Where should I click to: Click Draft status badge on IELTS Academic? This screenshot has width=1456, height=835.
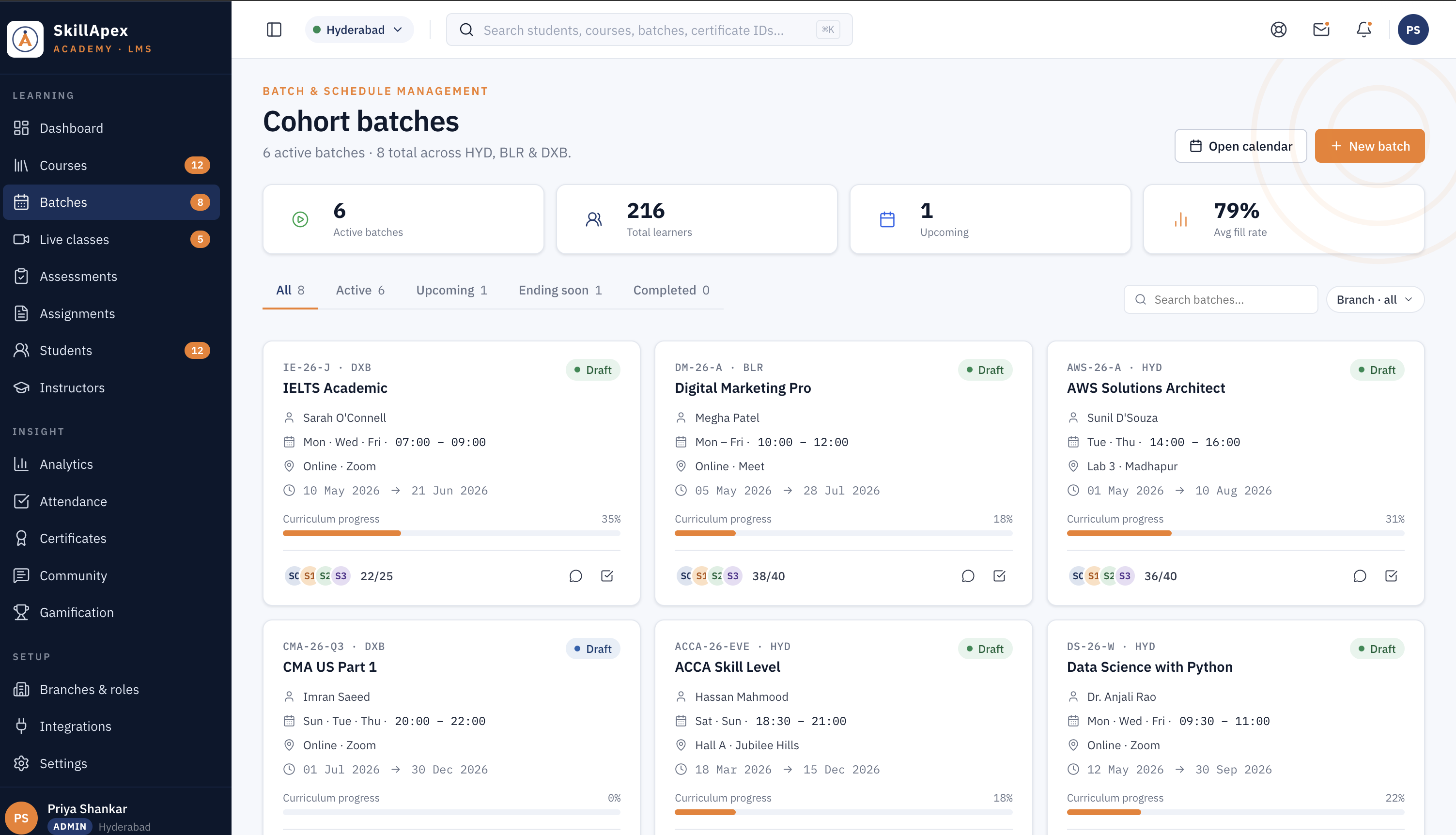point(593,370)
